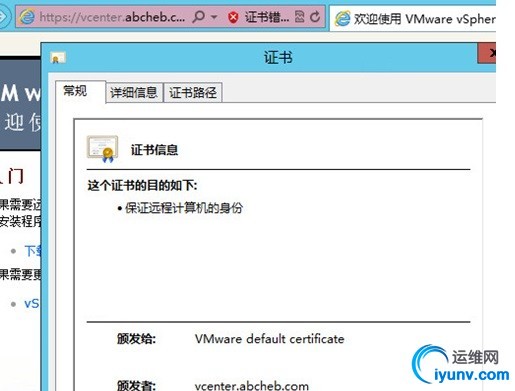Close the 证书 dialog
The width and height of the screenshot is (515, 391).
point(487,53)
